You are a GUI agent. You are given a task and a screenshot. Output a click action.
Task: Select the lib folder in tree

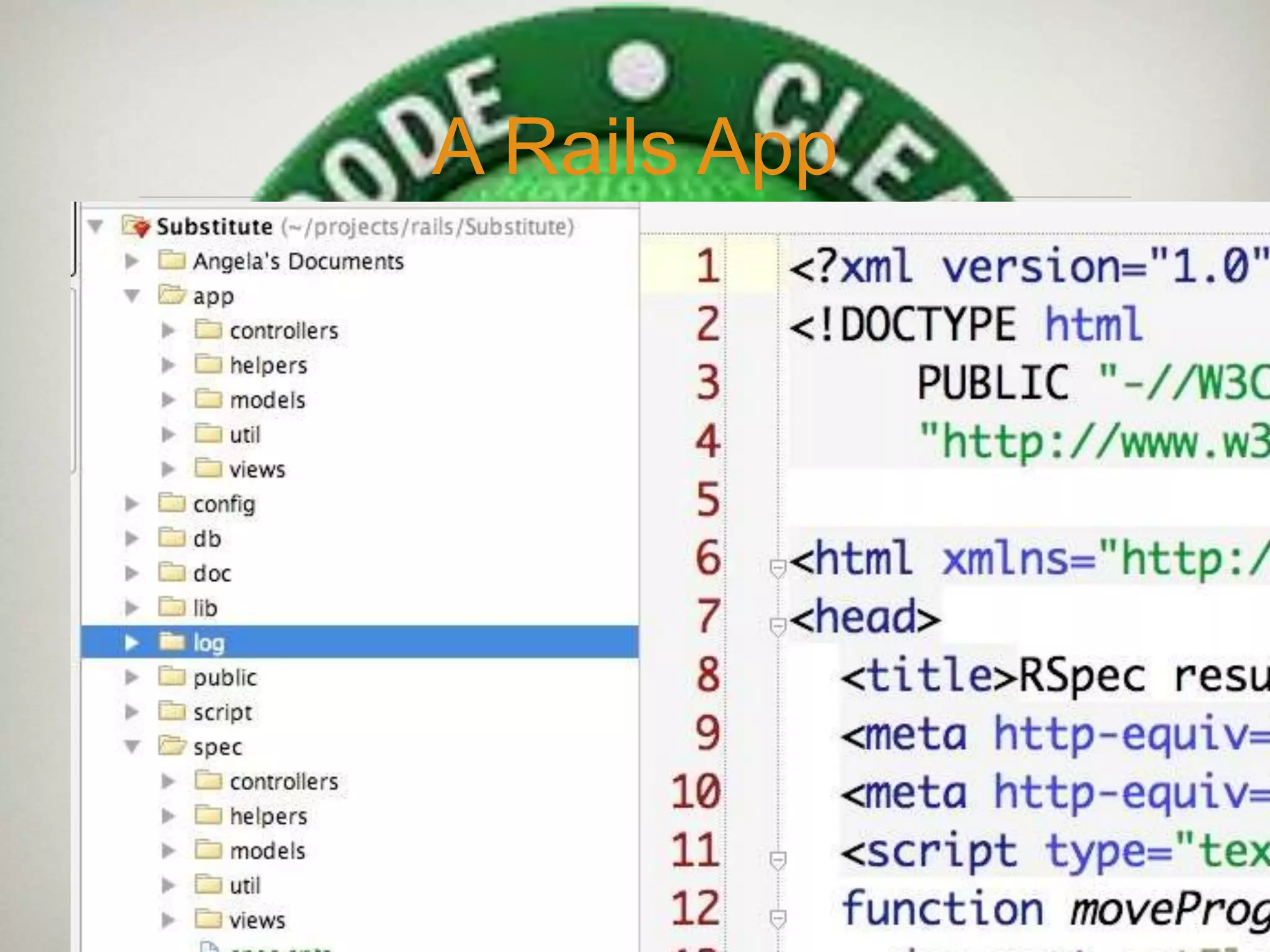tap(205, 607)
